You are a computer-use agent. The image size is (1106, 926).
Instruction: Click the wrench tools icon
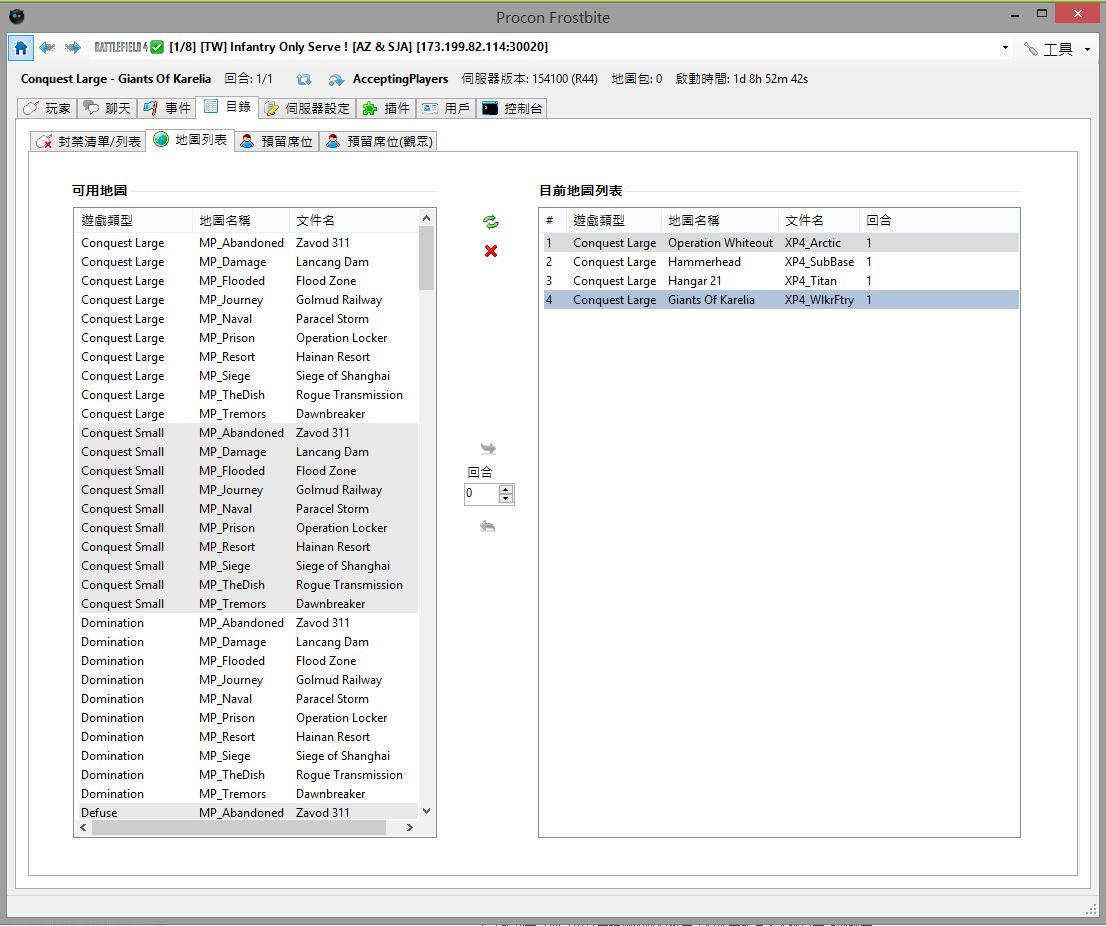tap(1031, 49)
